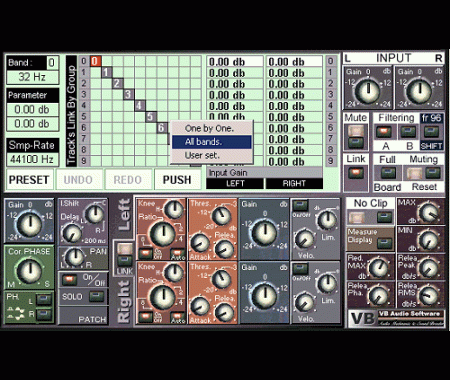This screenshot has width=450, height=380.
Task: Toggle the lit LINK button between Left and Right
Action: [x=125, y=249]
